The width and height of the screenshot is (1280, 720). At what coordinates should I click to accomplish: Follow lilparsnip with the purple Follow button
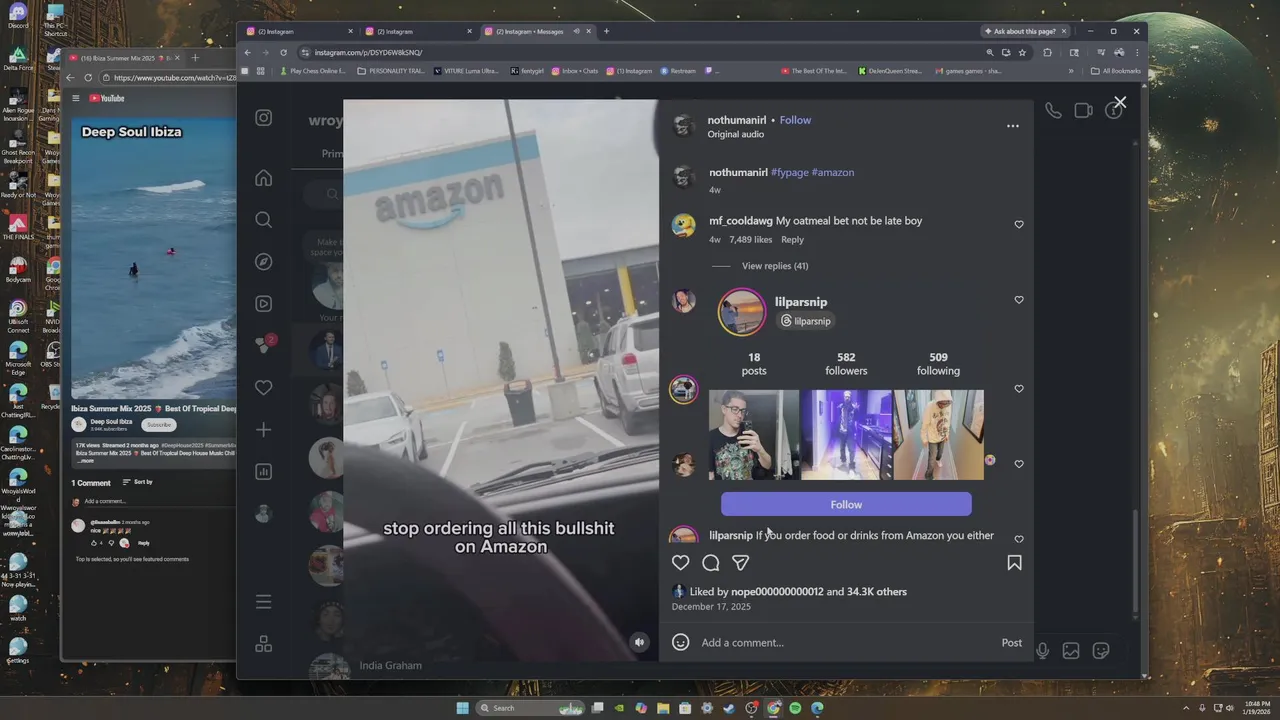click(x=846, y=504)
